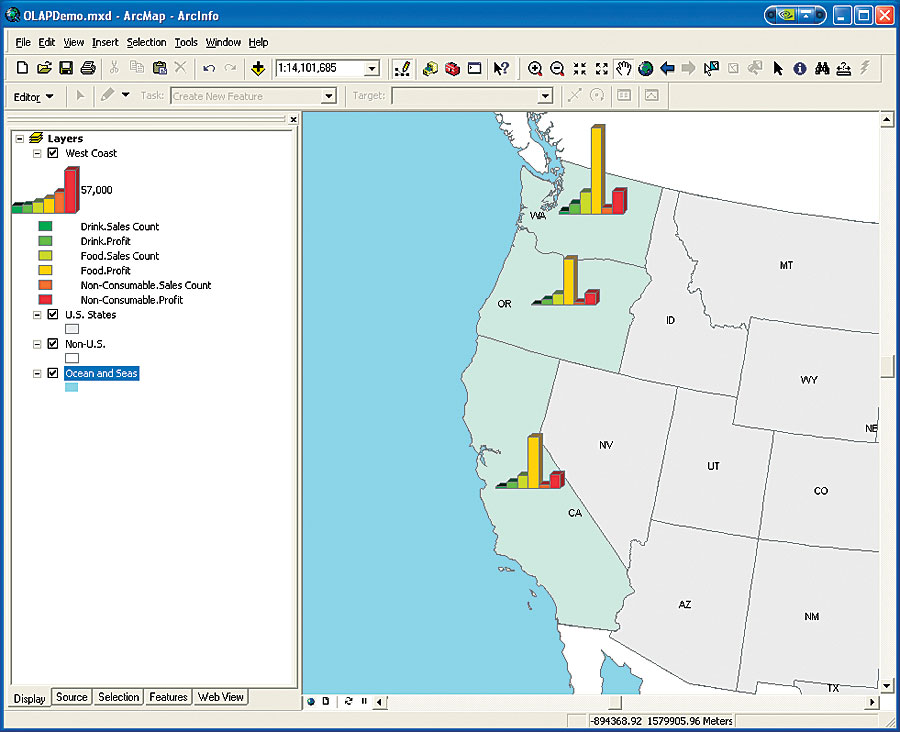Click the Food.Profit yellow swatch
Image resolution: width=900 pixels, height=732 pixels.
tap(45, 270)
